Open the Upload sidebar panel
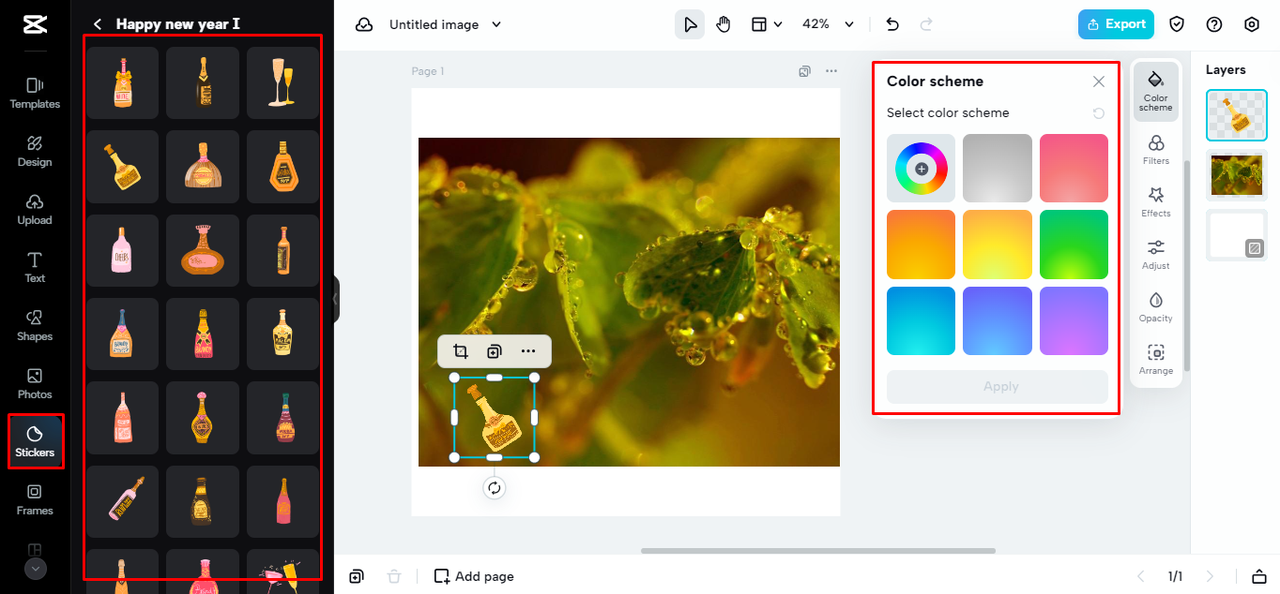1280x594 pixels. 35,209
